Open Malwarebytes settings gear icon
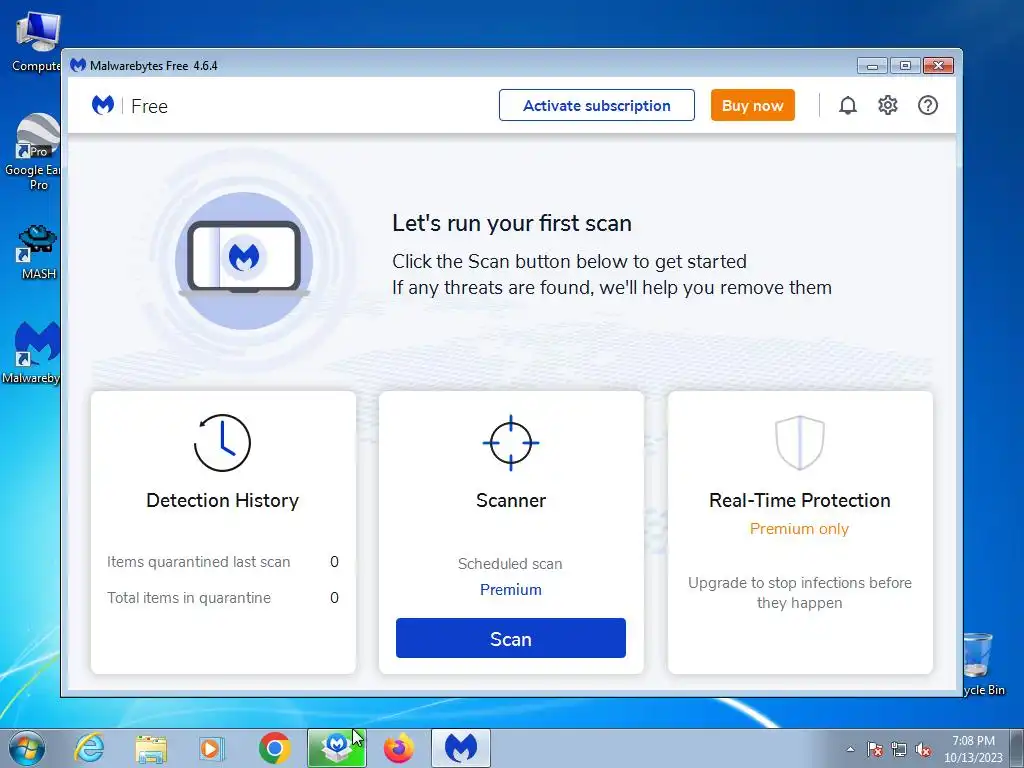Image resolution: width=1024 pixels, height=768 pixels. 888,105
